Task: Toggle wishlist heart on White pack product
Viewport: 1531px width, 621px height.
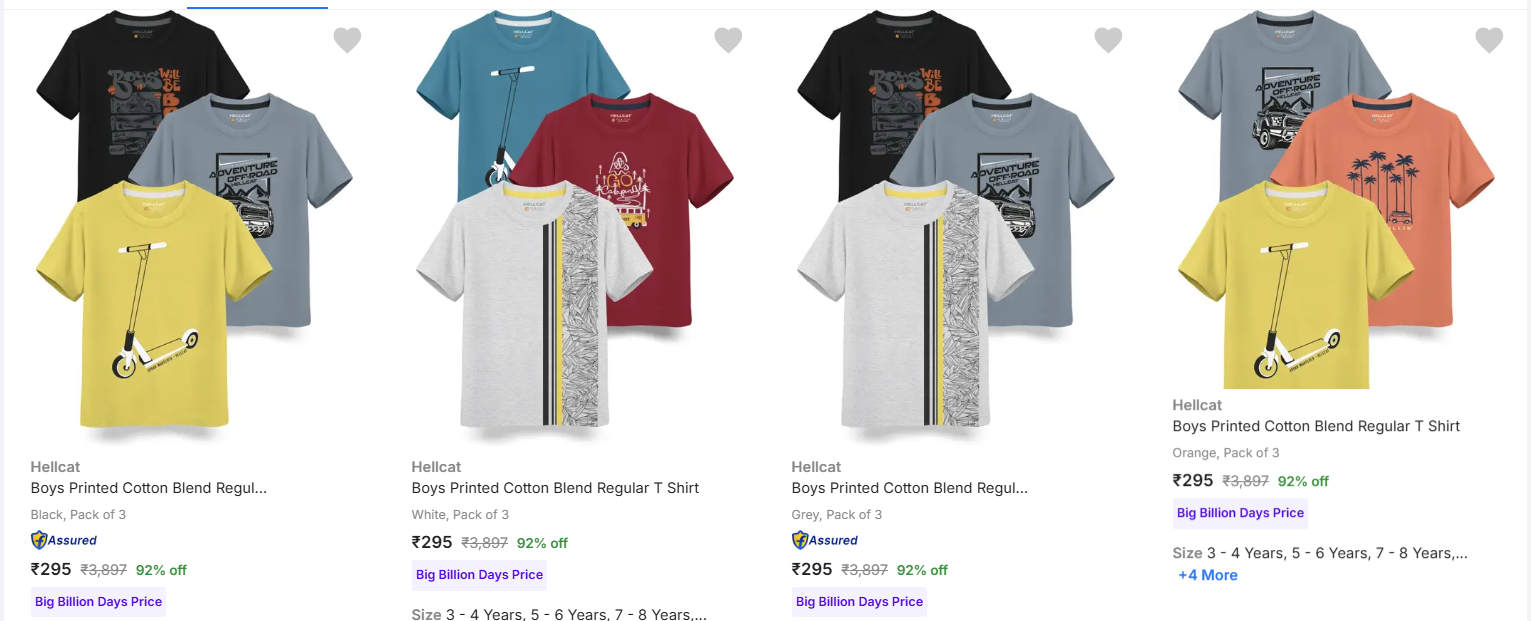Action: click(728, 40)
